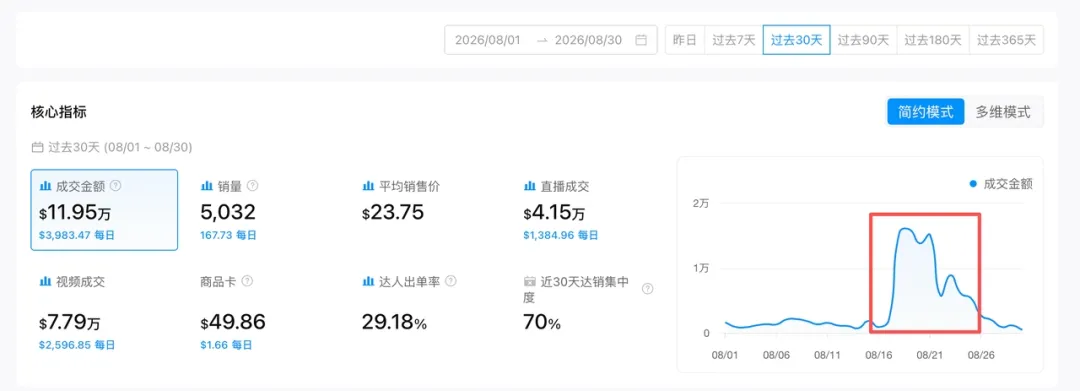Click the 08/01 chart axis label
The image size is (1080, 391).
coord(725,356)
